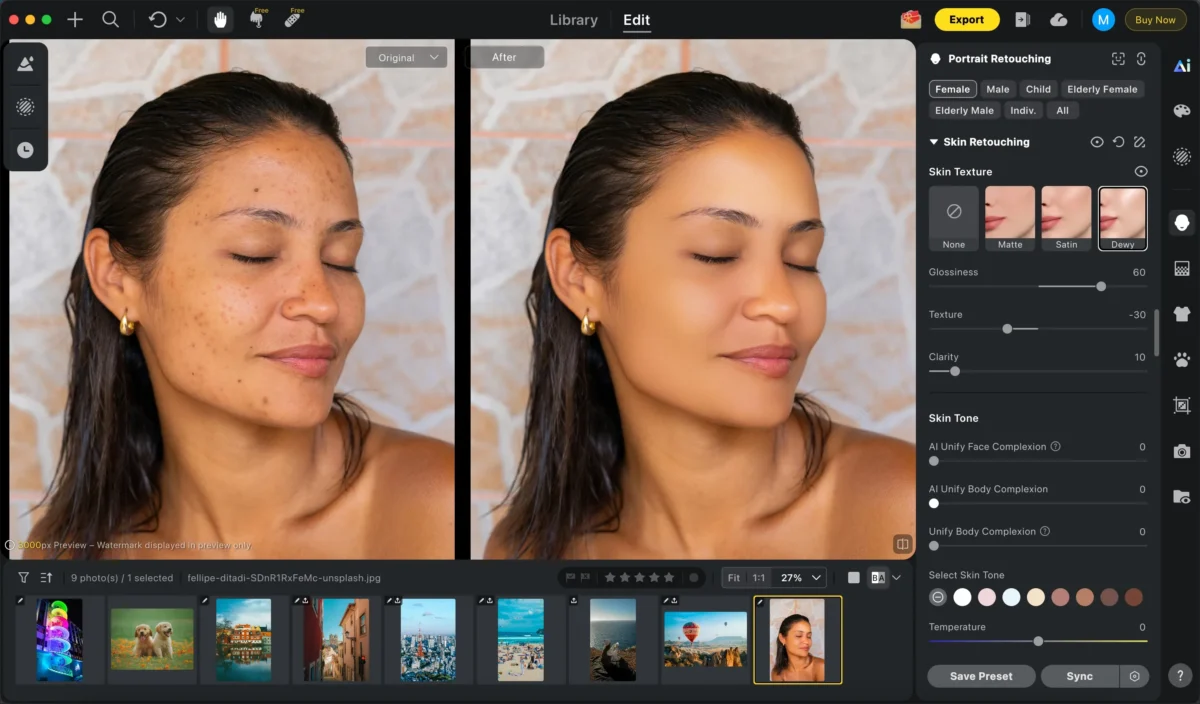Viewport: 1200px width, 704px height.
Task: Toggle Skin Retouching section visibility eye
Action: (1097, 142)
